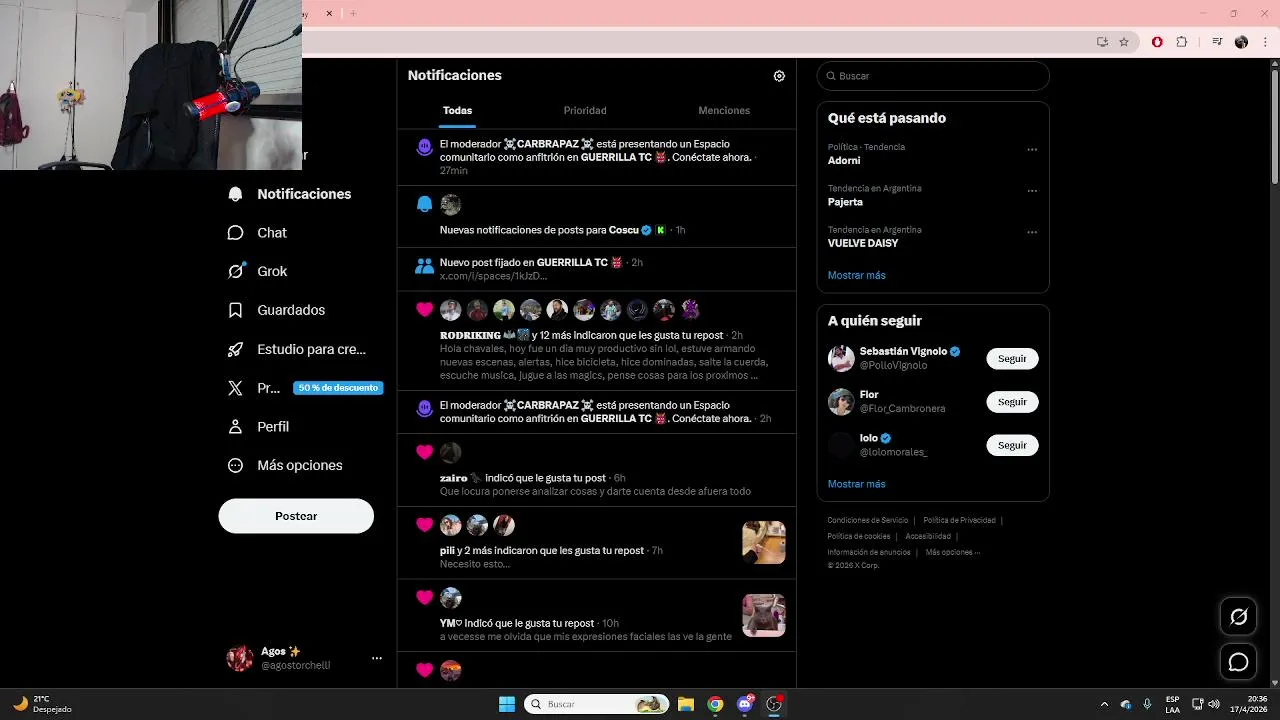Expand Más opciones footer link
Viewport: 1280px width, 720px height.
pyautogui.click(x=953, y=552)
